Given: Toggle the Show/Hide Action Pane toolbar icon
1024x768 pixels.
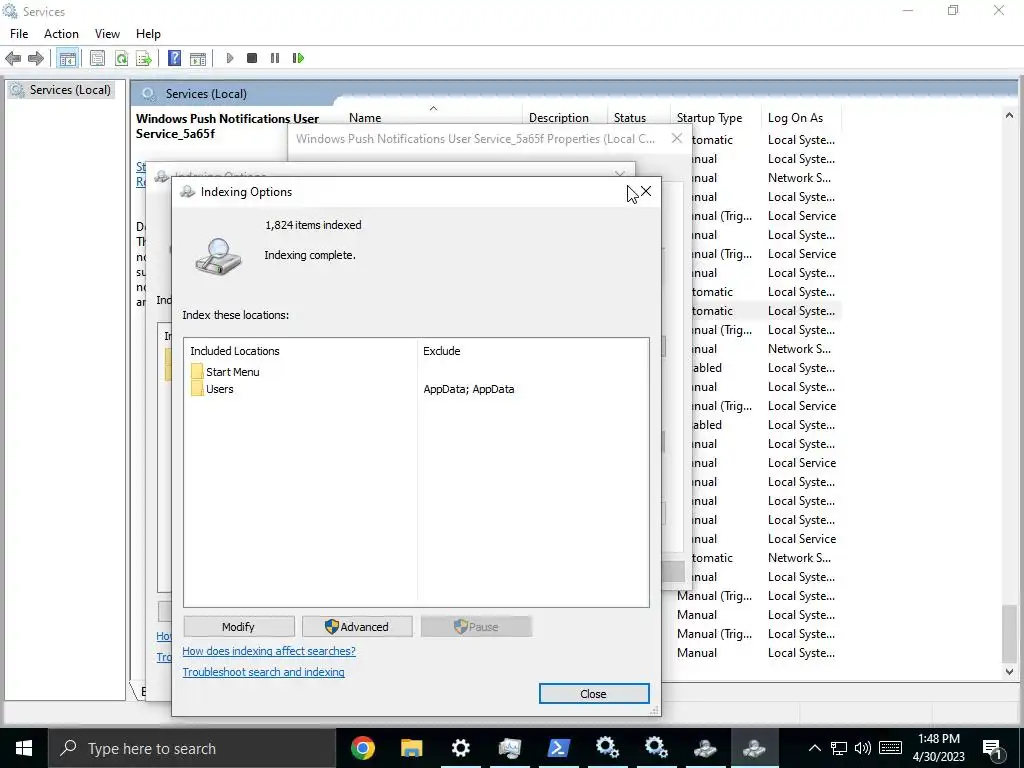Looking at the screenshot, I should (x=198, y=58).
